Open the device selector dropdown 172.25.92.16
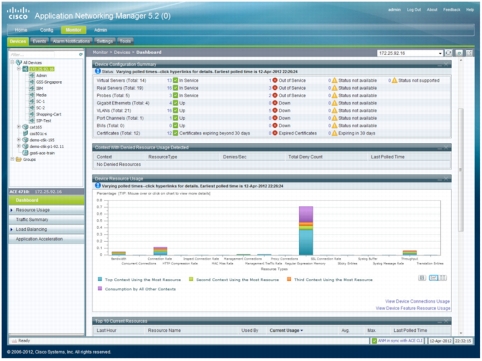482x361 pixels. click(410, 53)
